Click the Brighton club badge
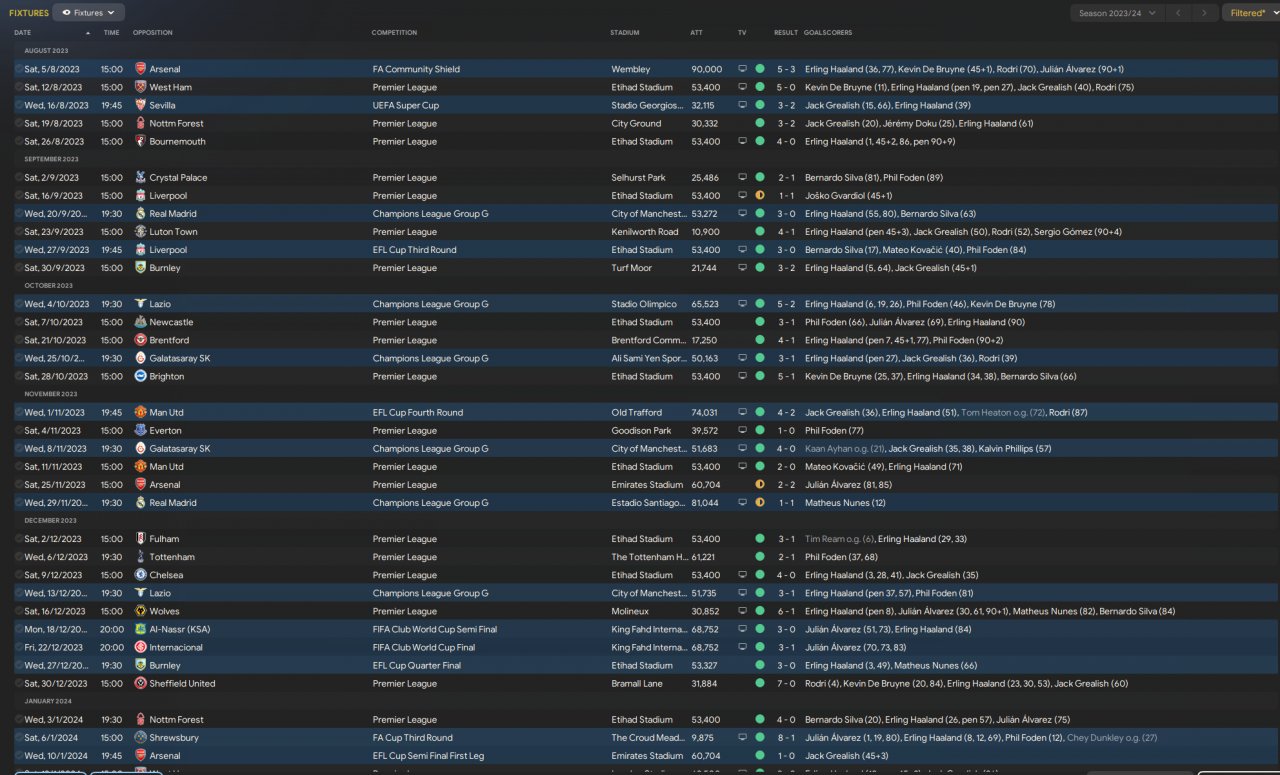Image resolution: width=1280 pixels, height=775 pixels. [x=141, y=376]
